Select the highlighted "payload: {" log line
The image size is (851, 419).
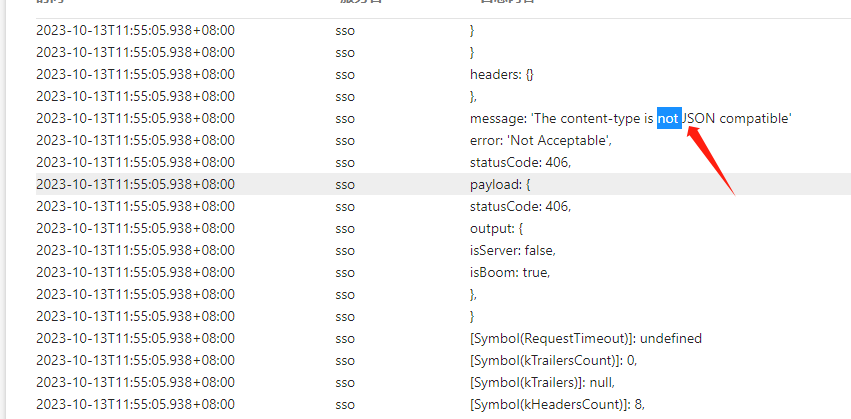[x=499, y=185]
